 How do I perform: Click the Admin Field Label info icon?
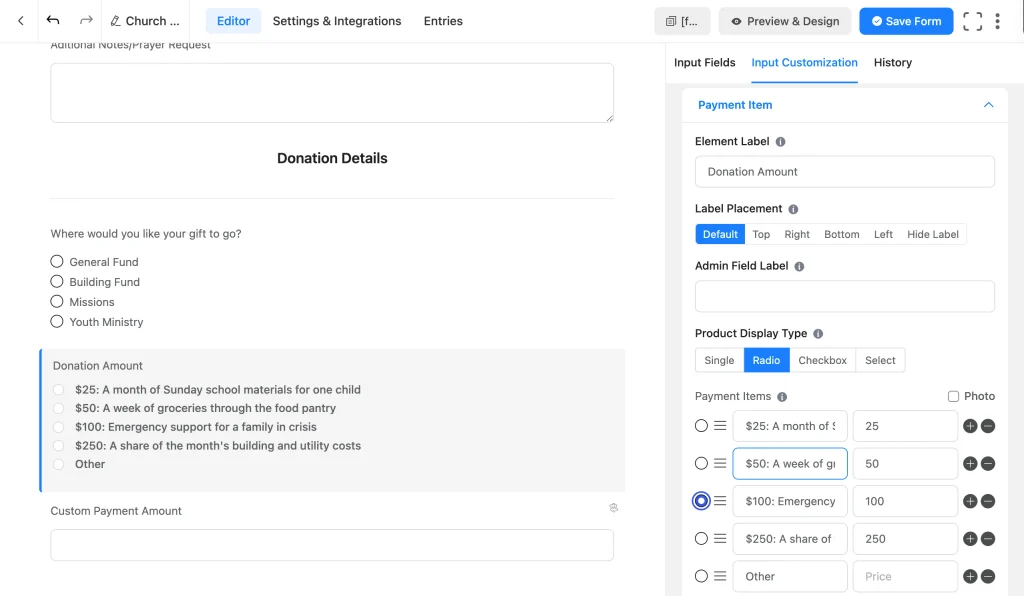[x=799, y=266]
